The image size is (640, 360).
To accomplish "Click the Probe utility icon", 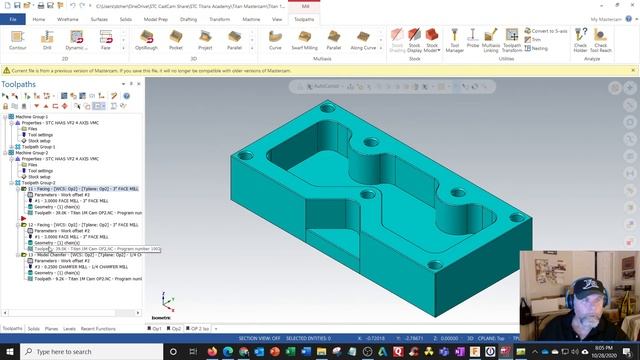I will (473, 39).
